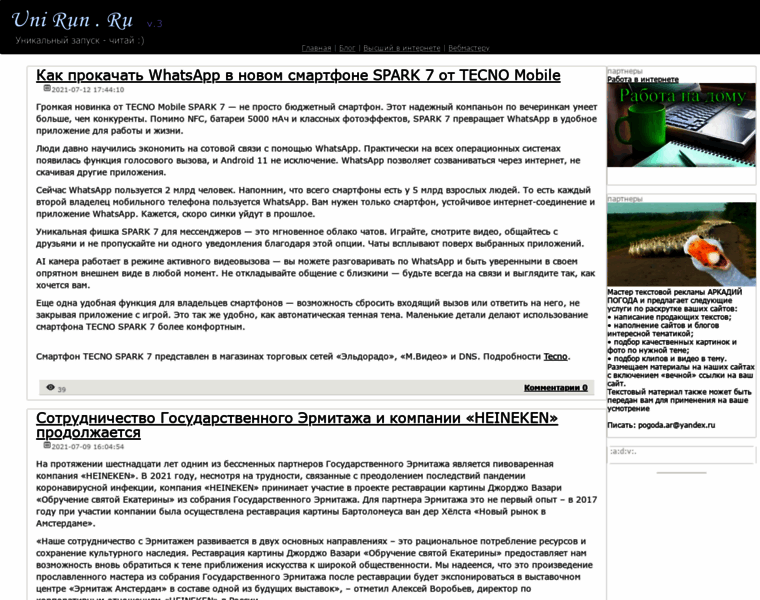This screenshot has height=600, width=760.
Task: Click the Uni Run . Ru site logo
Action: (x=72, y=20)
